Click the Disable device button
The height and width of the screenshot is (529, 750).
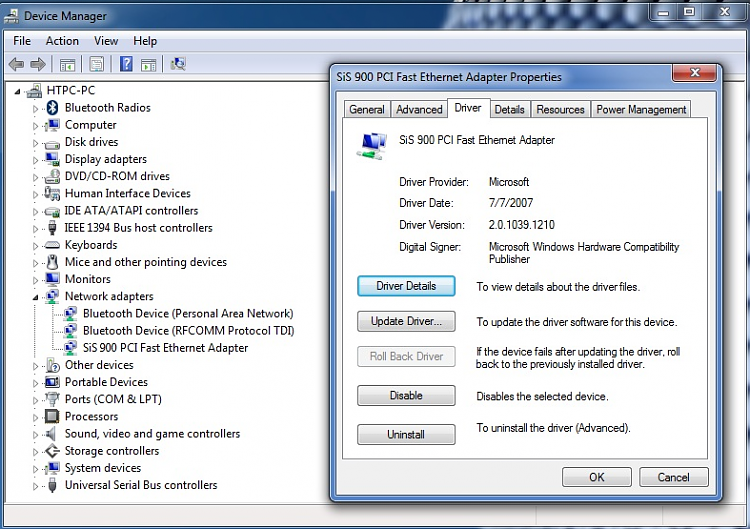point(406,396)
